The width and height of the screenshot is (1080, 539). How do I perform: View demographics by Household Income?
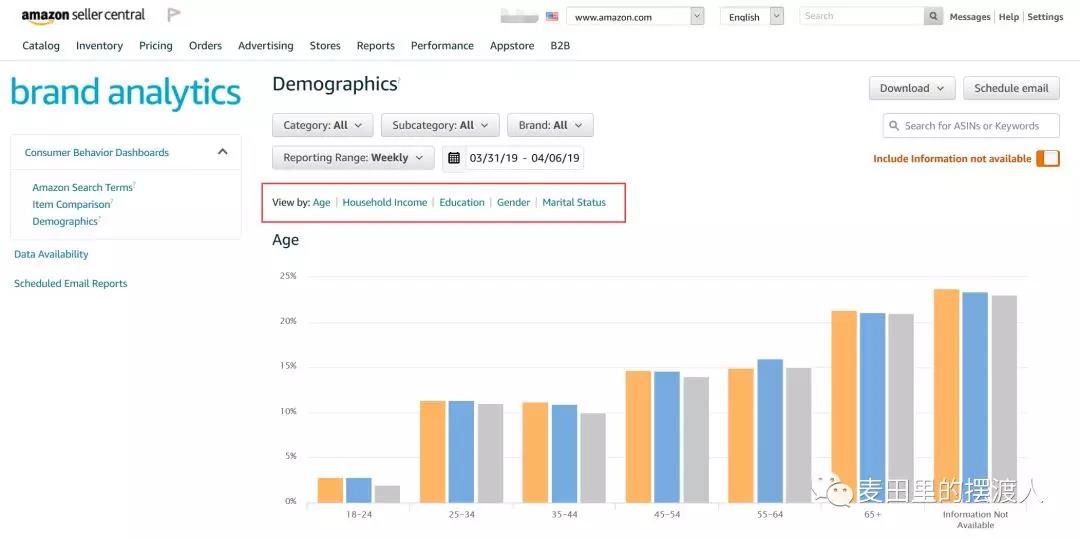[x=384, y=202]
